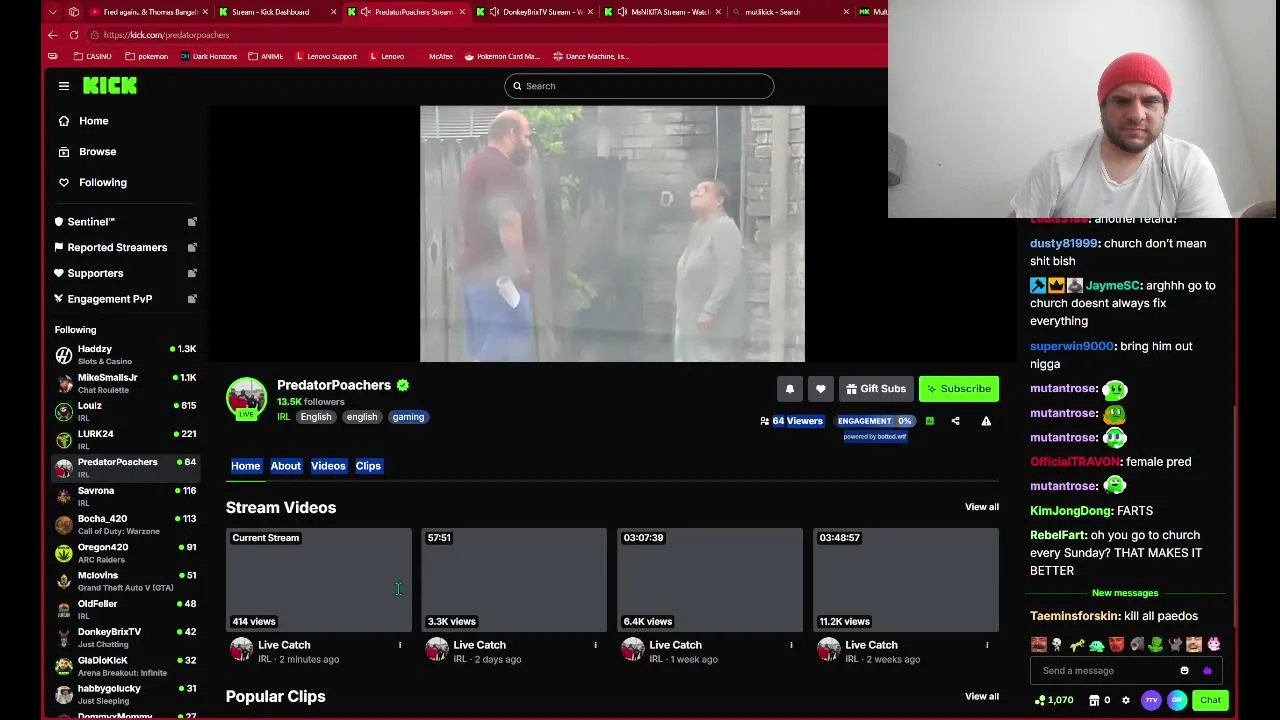Open Reported Streamers external link icon
This screenshot has width=1280, height=720.
click(x=192, y=247)
